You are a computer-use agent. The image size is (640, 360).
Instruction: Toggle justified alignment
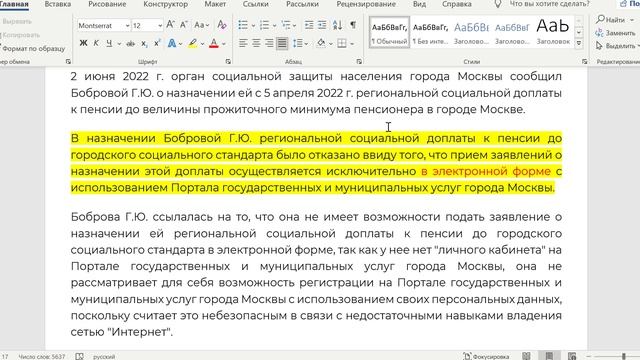pos(282,43)
